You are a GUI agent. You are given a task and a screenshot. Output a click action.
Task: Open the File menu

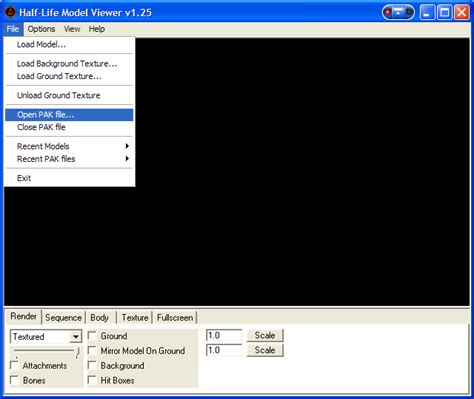[13, 29]
